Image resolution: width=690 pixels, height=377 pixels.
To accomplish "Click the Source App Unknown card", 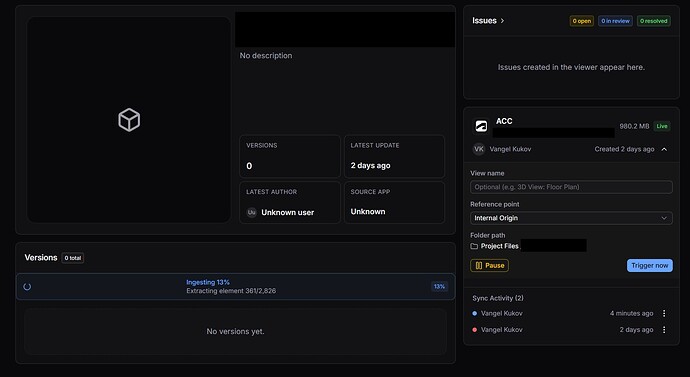I will pyautogui.click(x=394, y=203).
